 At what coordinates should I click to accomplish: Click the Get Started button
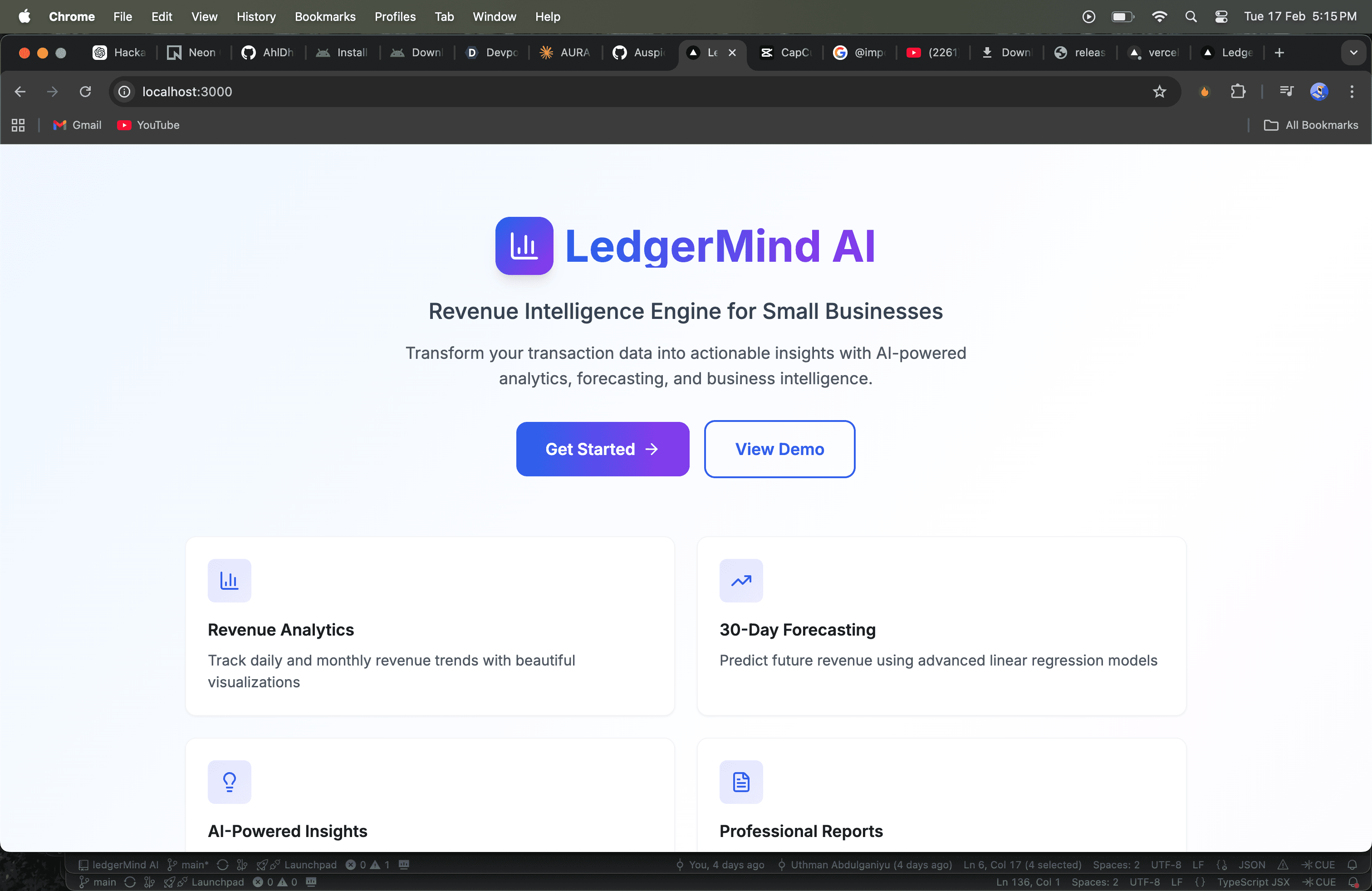602,449
